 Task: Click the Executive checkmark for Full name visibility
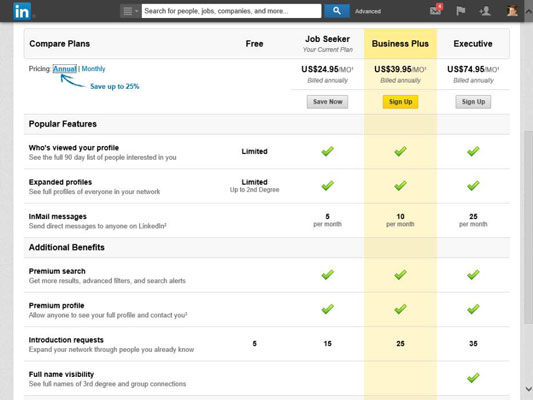point(473,378)
